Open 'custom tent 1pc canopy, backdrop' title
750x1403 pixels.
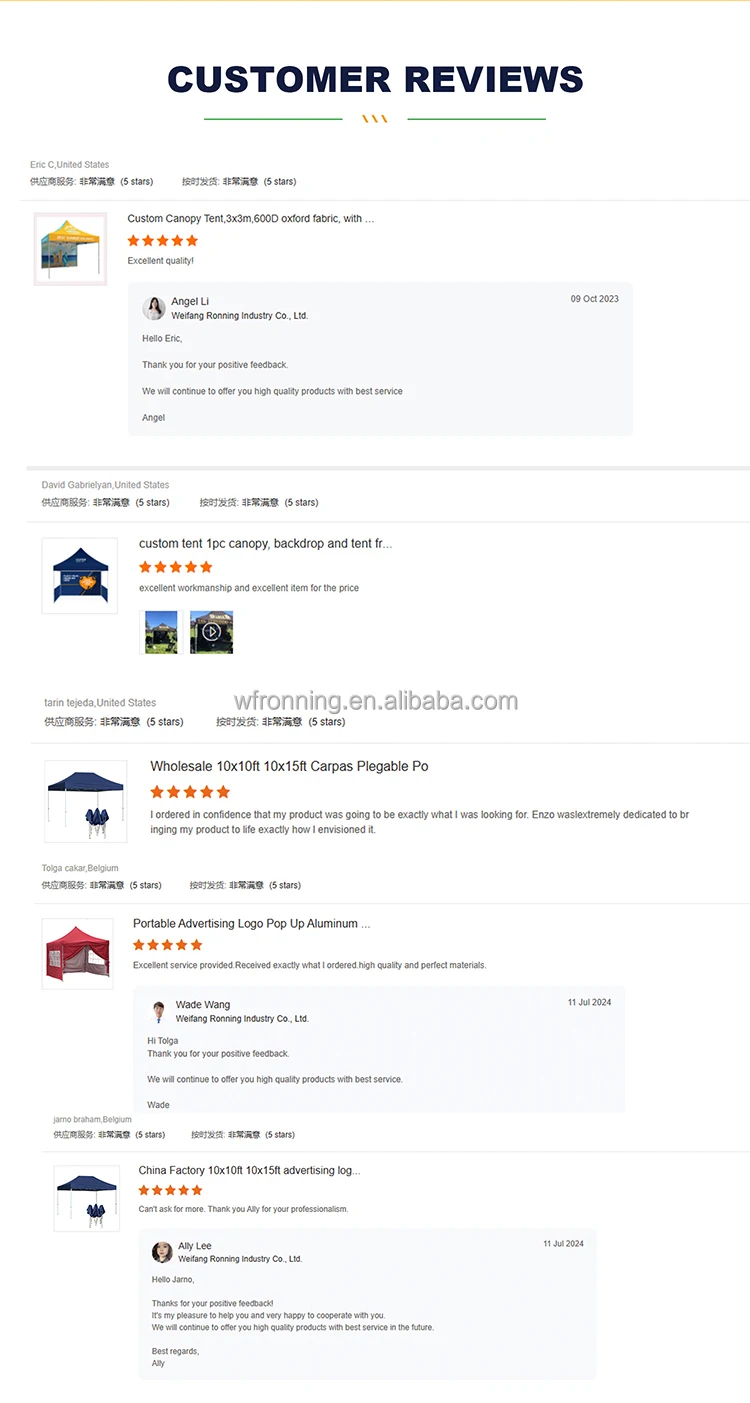coord(266,544)
